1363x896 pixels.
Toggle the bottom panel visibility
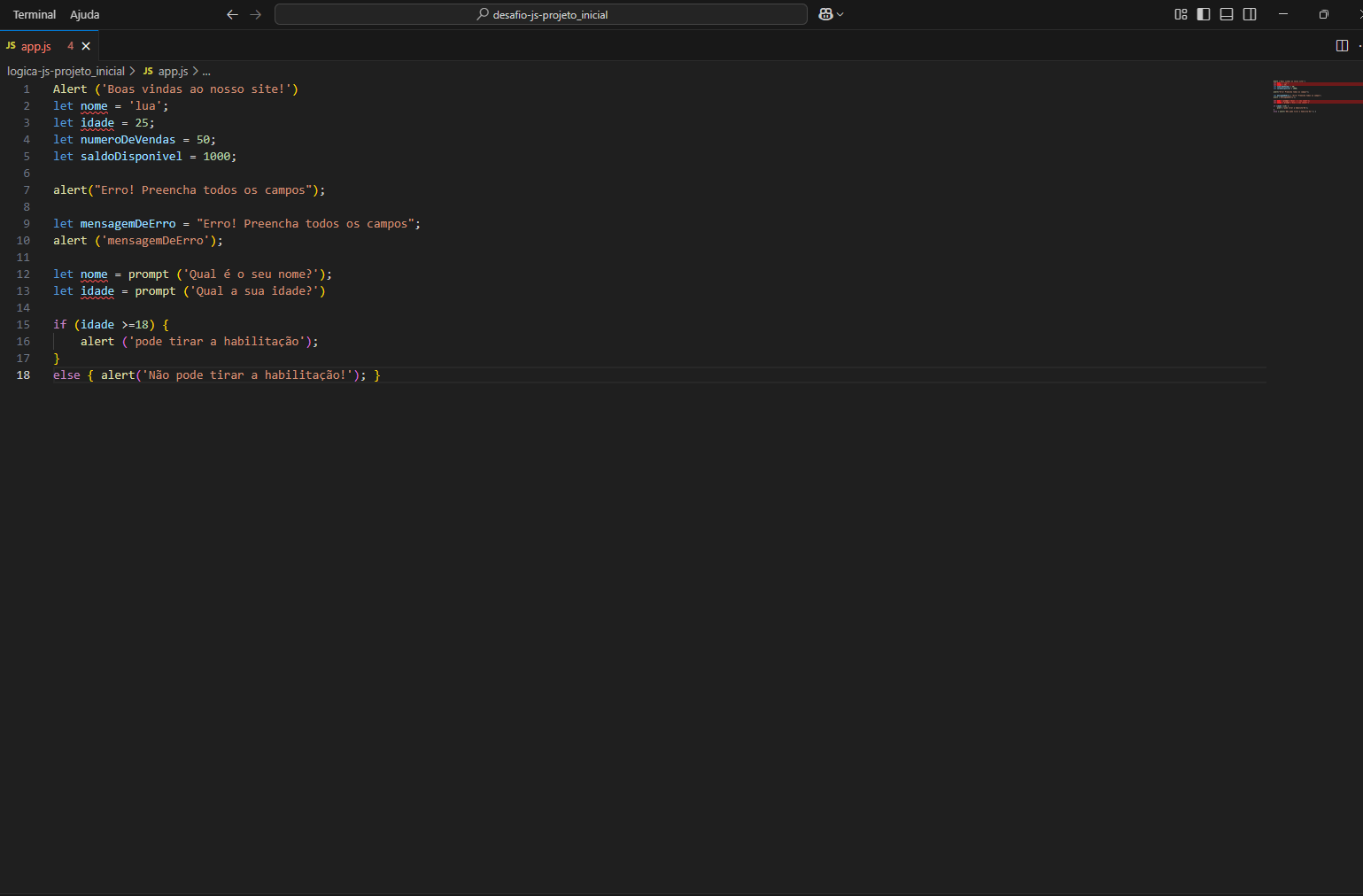[x=1227, y=14]
